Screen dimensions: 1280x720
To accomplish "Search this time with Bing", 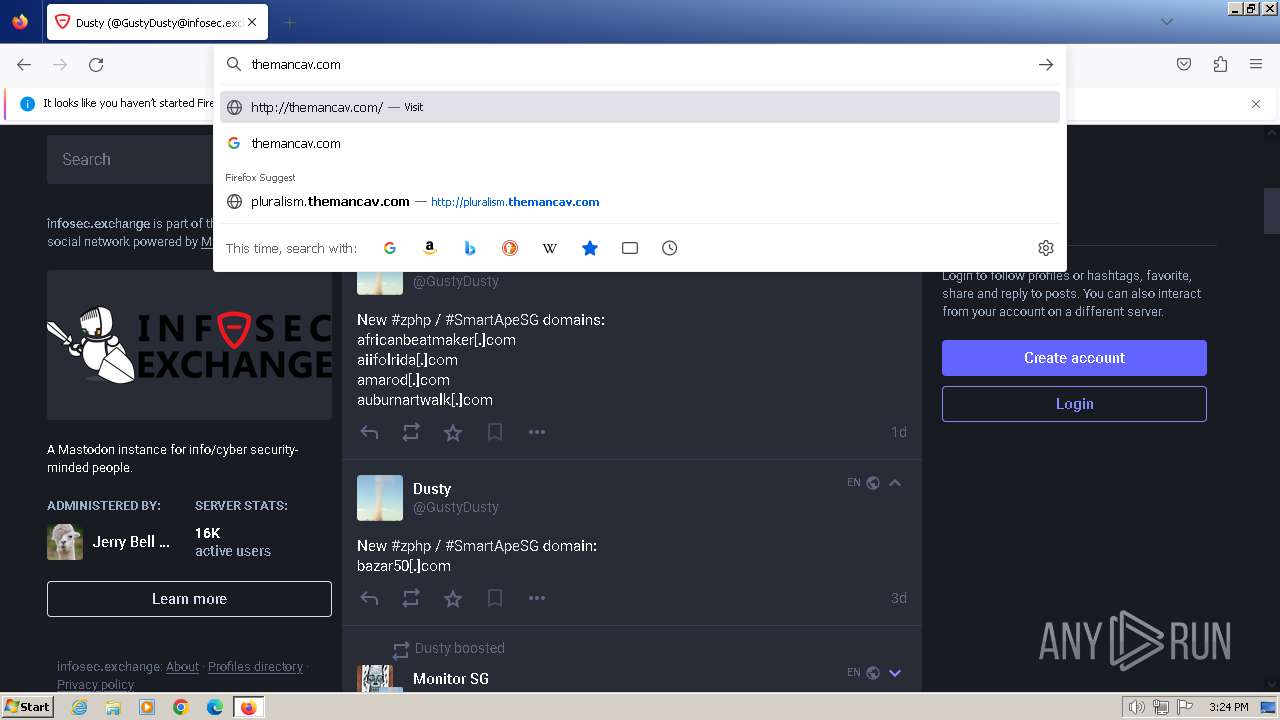I will 470,248.
